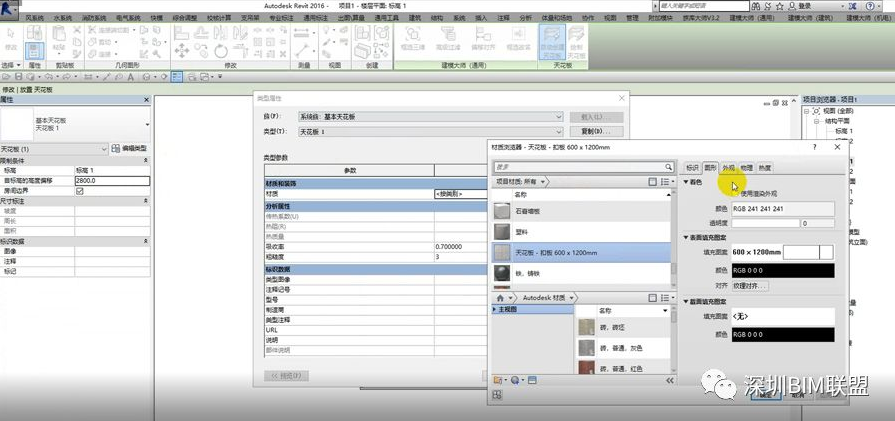This screenshot has height=421, width=895.
Task: Click the home icon in library path bar
Action: click(x=501, y=298)
